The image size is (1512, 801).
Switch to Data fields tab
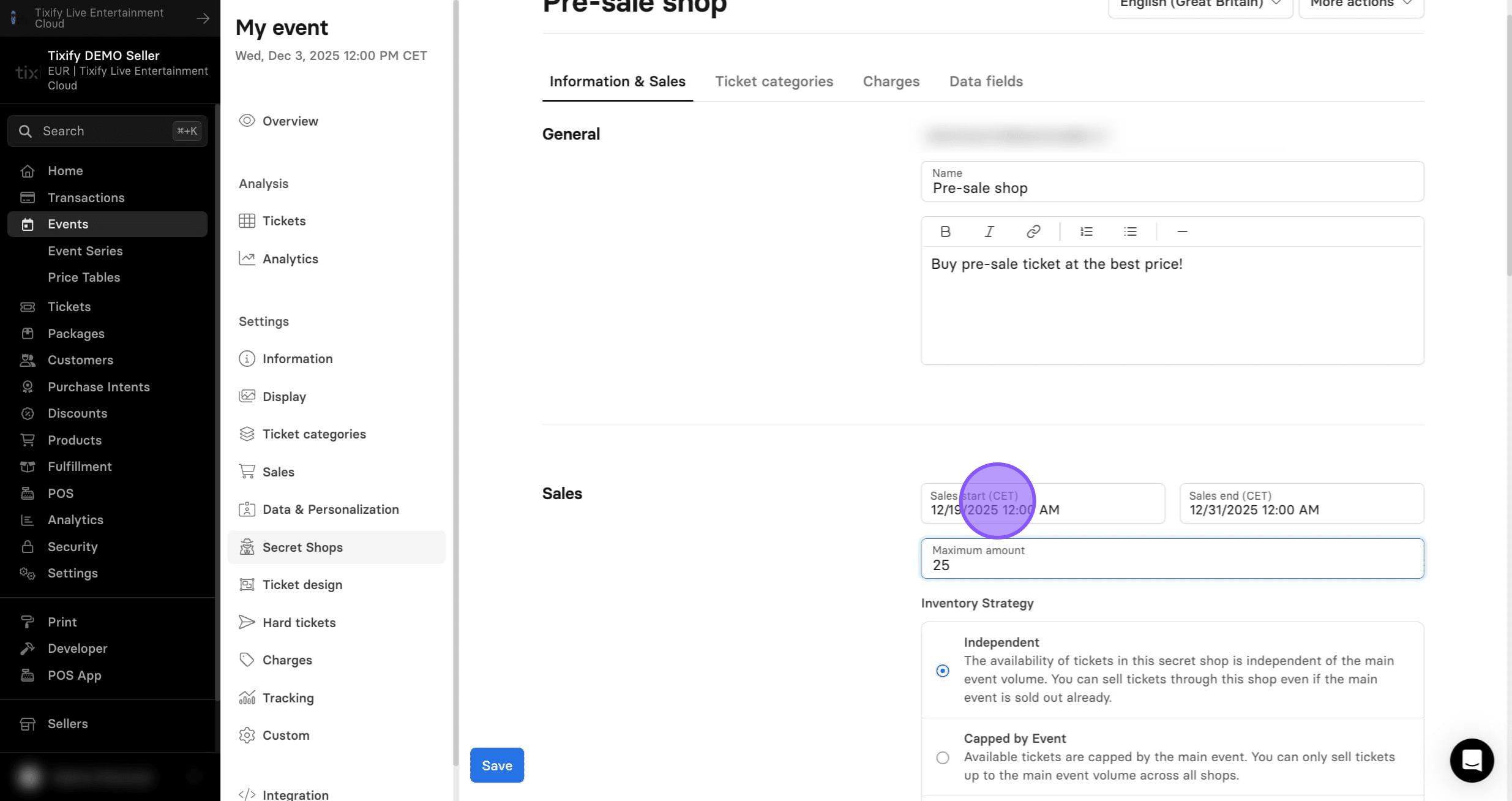(x=986, y=81)
